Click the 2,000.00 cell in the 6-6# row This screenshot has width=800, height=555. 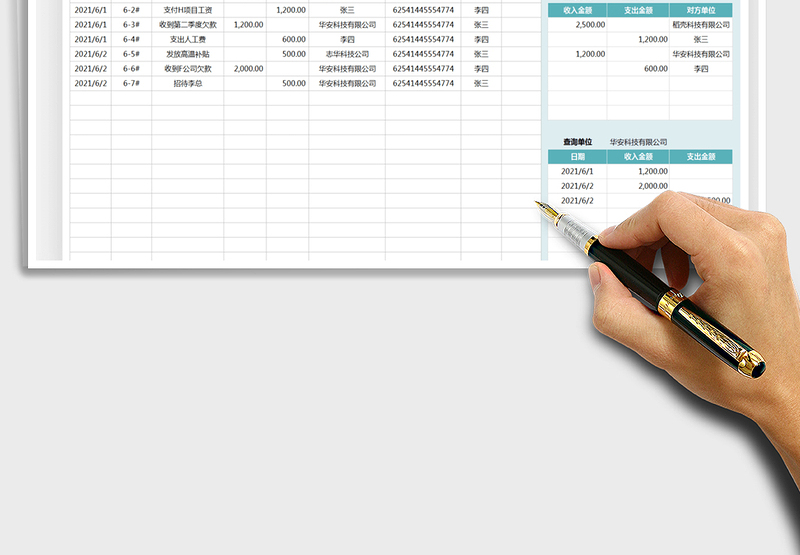247,69
